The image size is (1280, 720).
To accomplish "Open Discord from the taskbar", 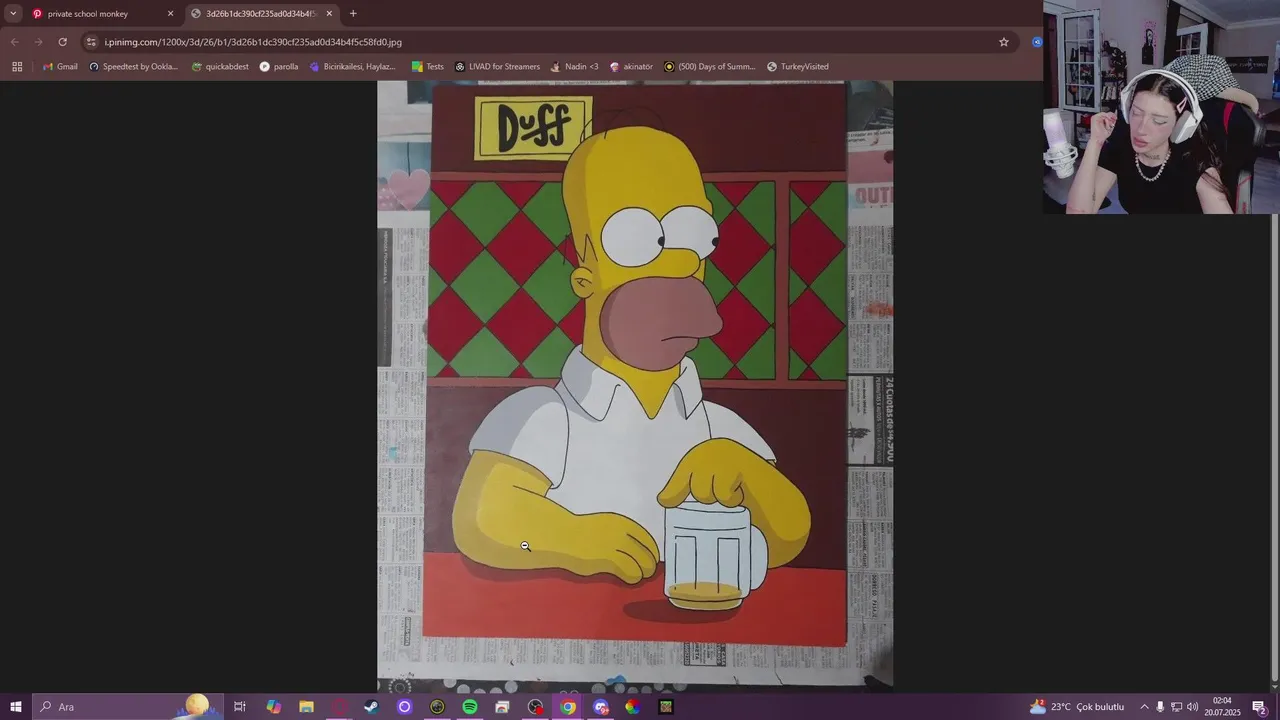I will [601, 707].
